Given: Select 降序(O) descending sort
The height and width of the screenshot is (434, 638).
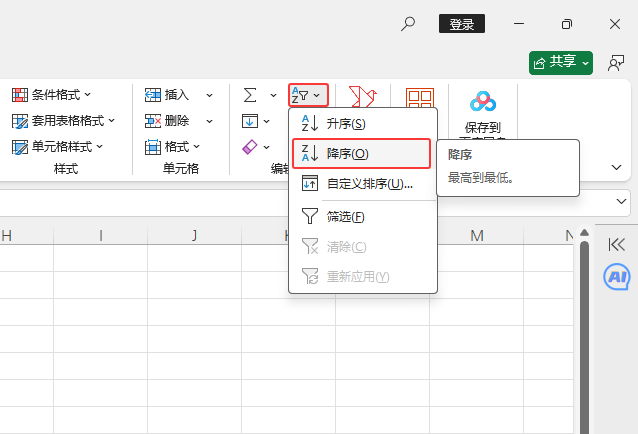Looking at the screenshot, I should tap(347, 153).
